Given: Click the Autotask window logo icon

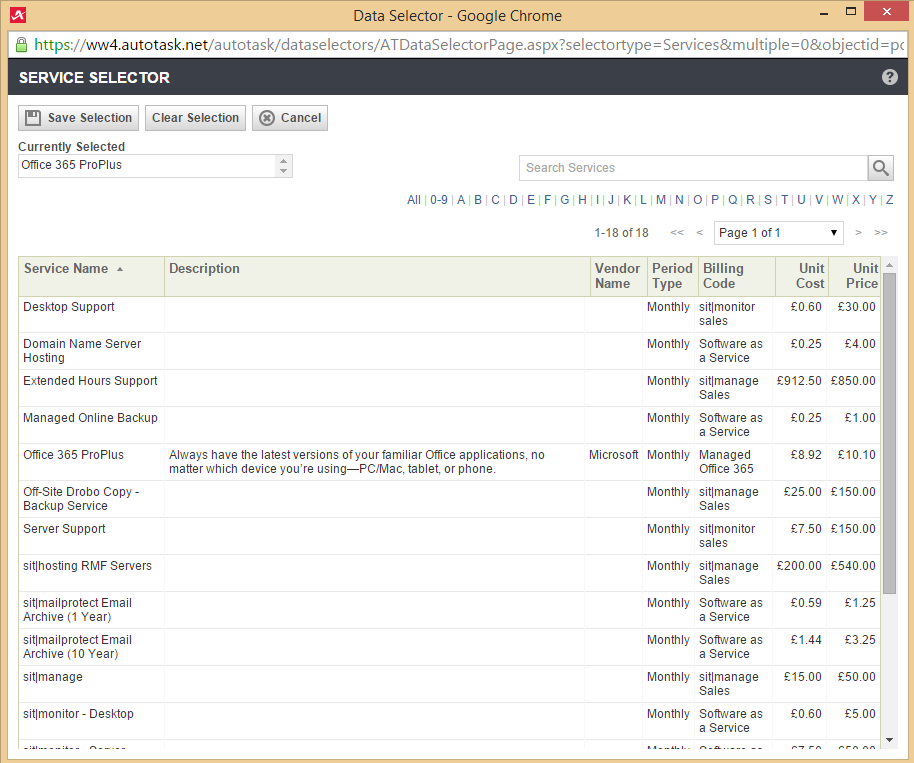Looking at the screenshot, I should pos(18,15).
